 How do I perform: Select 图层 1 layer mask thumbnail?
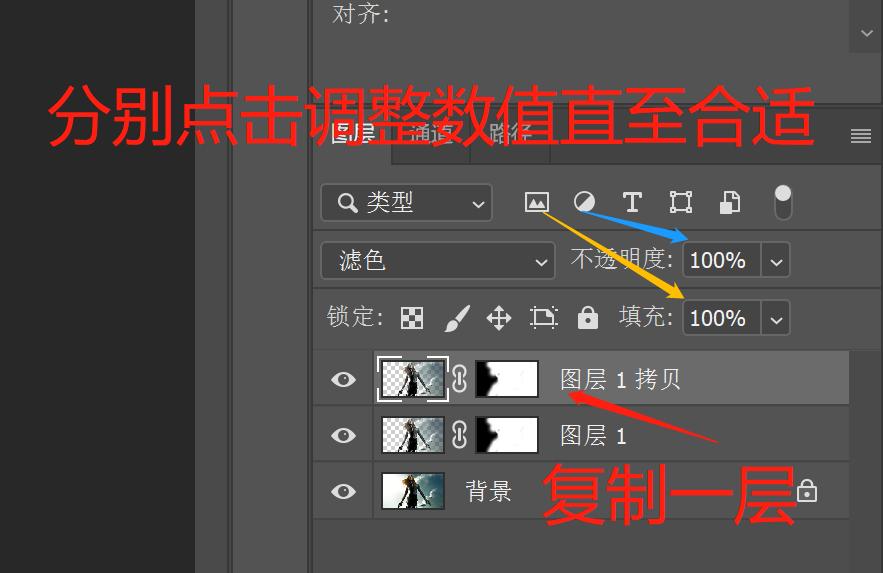click(507, 435)
